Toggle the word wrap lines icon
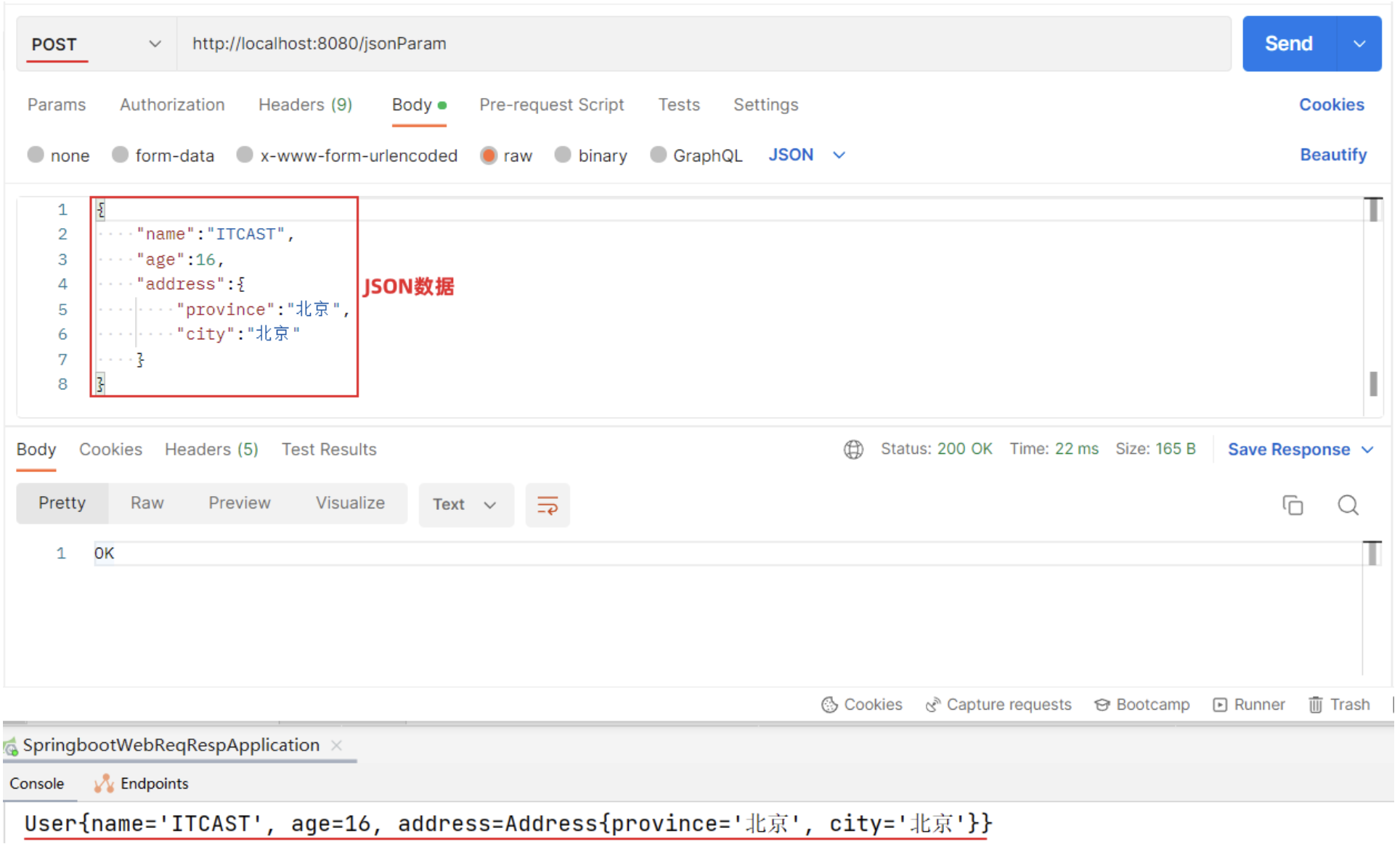 pyautogui.click(x=549, y=506)
